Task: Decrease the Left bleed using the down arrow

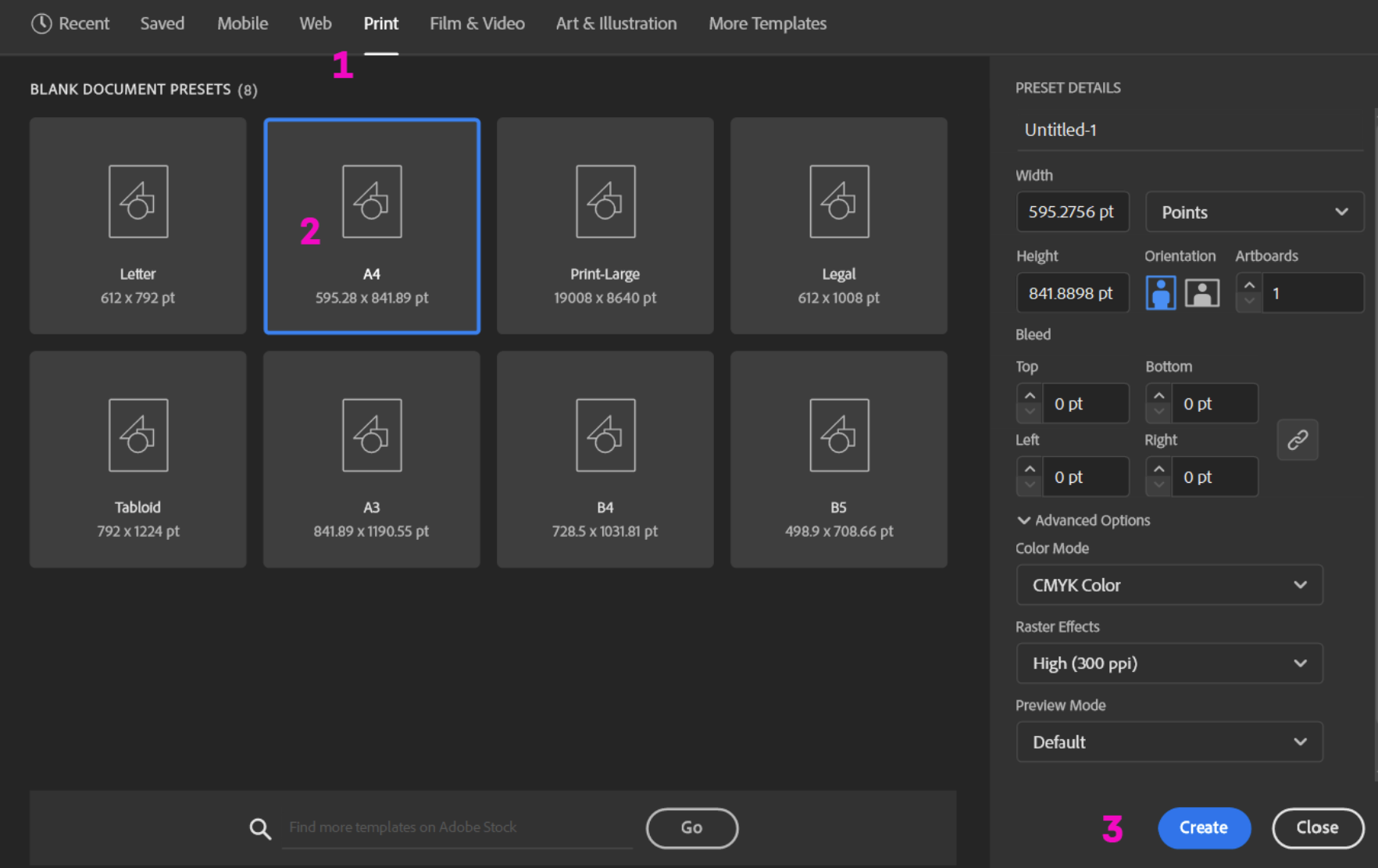Action: pyautogui.click(x=1030, y=484)
